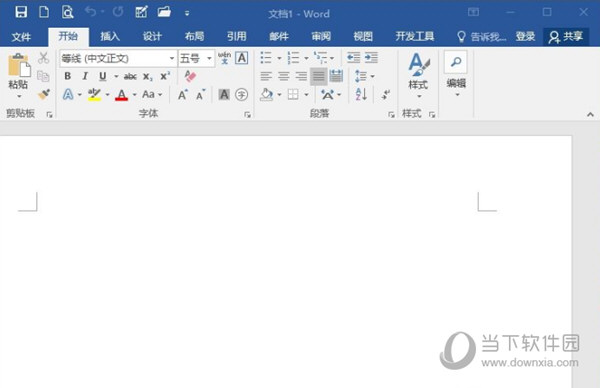Switch to the 布局 tab
This screenshot has height=388, width=600.
[194, 37]
